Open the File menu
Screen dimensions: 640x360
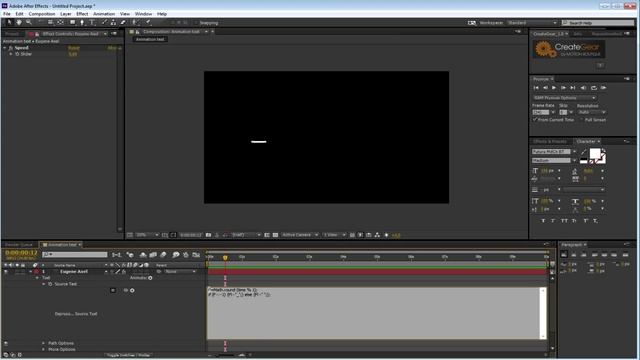click(7, 14)
